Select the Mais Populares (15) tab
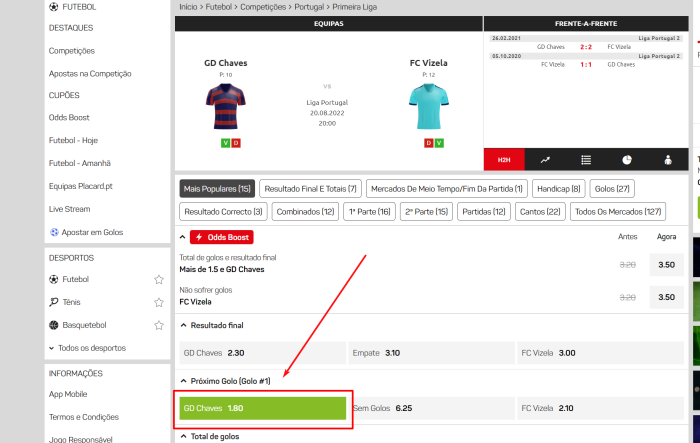Image resolution: width=700 pixels, height=443 pixels. 217,189
